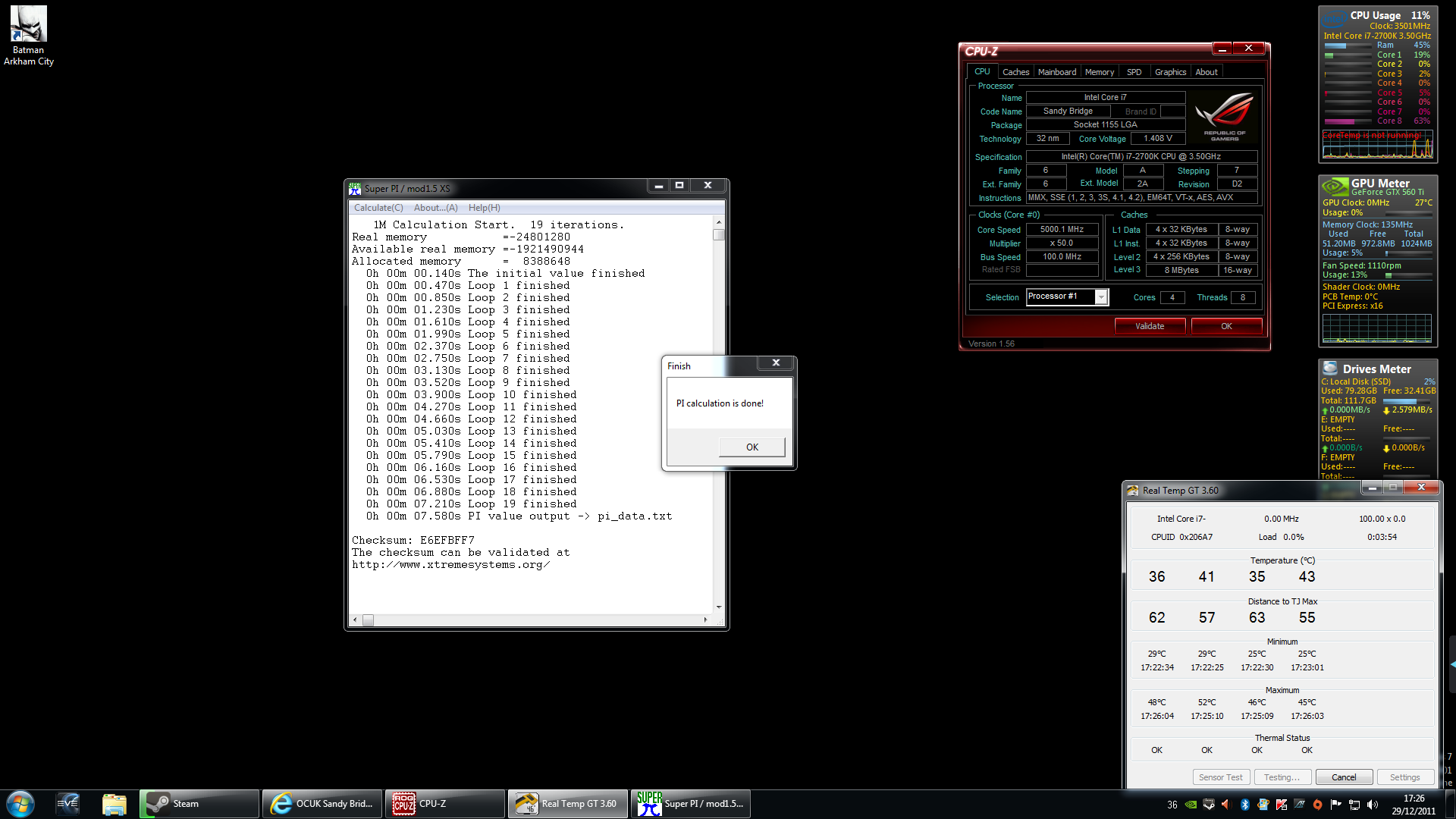Click Real Temp tray temperature 36

click(1172, 805)
